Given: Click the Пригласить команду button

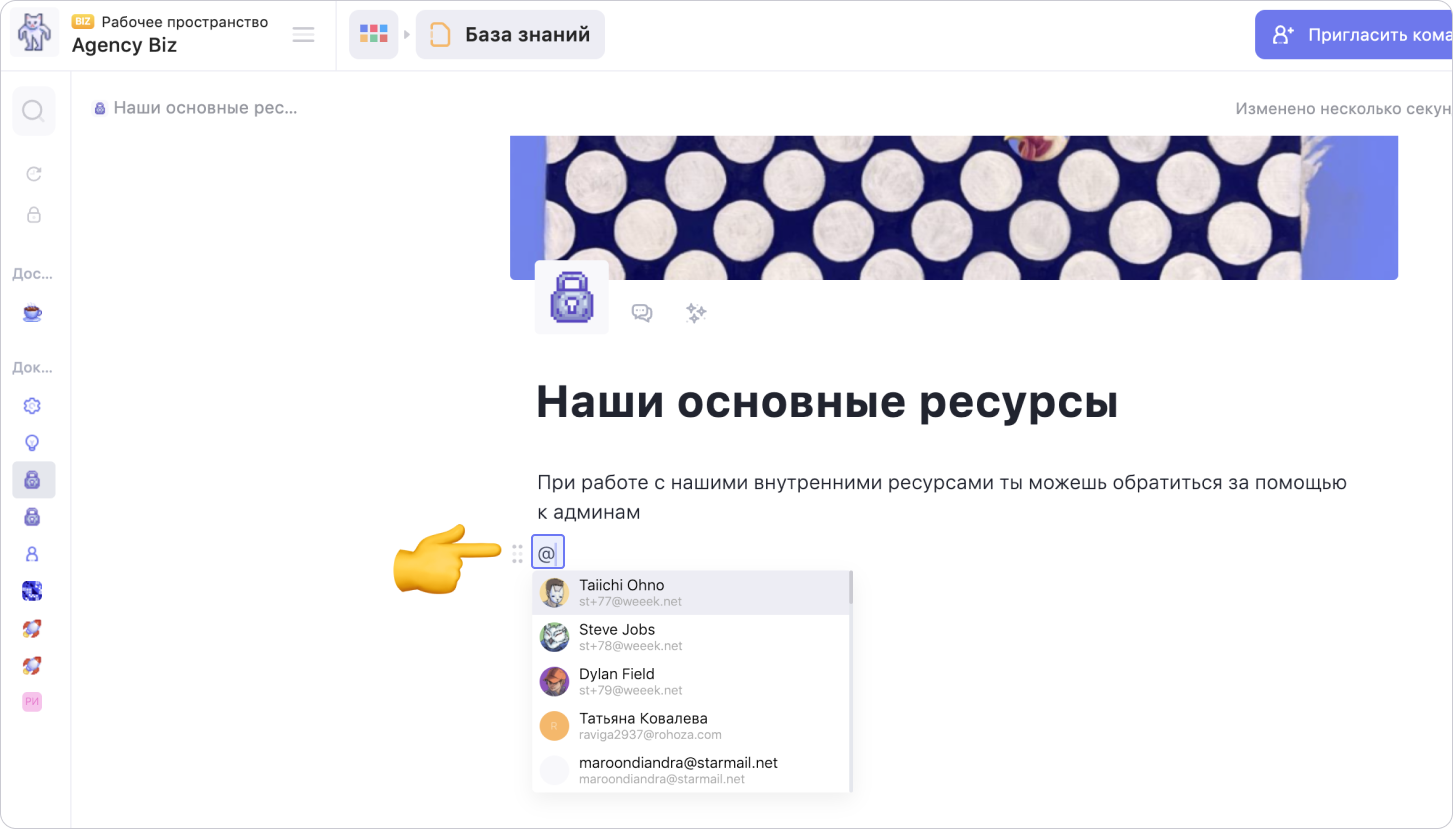Looking at the screenshot, I should [1354, 35].
